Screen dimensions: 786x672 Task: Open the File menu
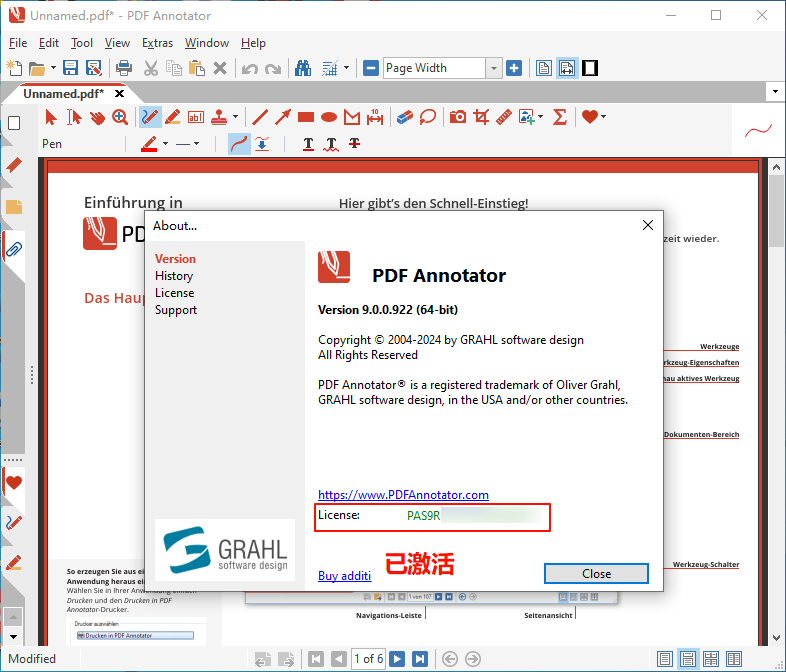click(18, 43)
